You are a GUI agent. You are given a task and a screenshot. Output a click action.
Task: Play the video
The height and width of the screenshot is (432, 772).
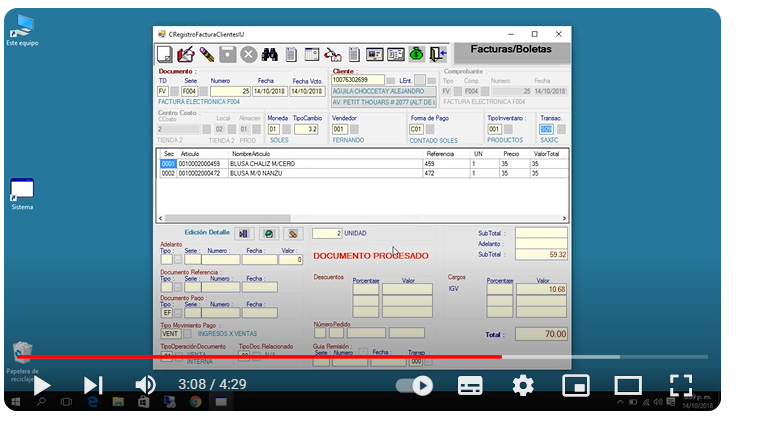(42, 385)
